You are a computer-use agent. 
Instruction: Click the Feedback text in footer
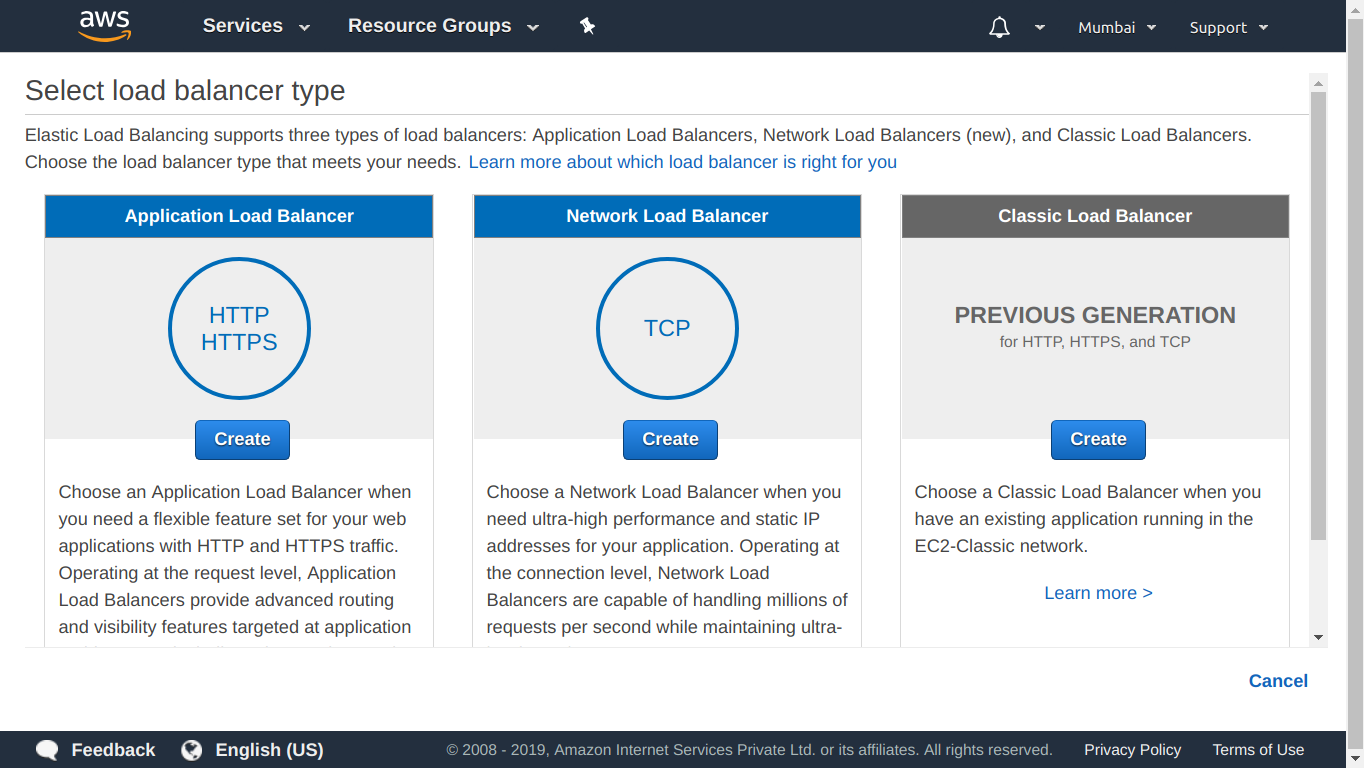pyautogui.click(x=113, y=750)
